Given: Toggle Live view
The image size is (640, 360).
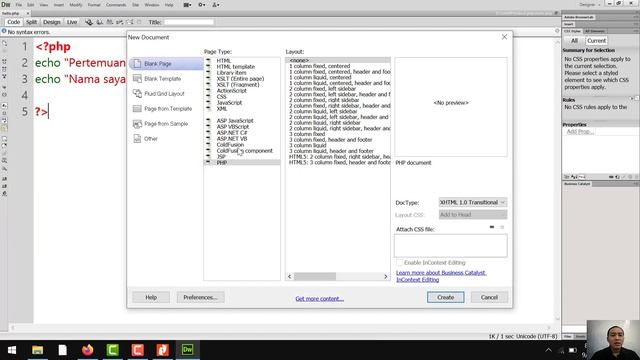Looking at the screenshot, I should click(72, 22).
